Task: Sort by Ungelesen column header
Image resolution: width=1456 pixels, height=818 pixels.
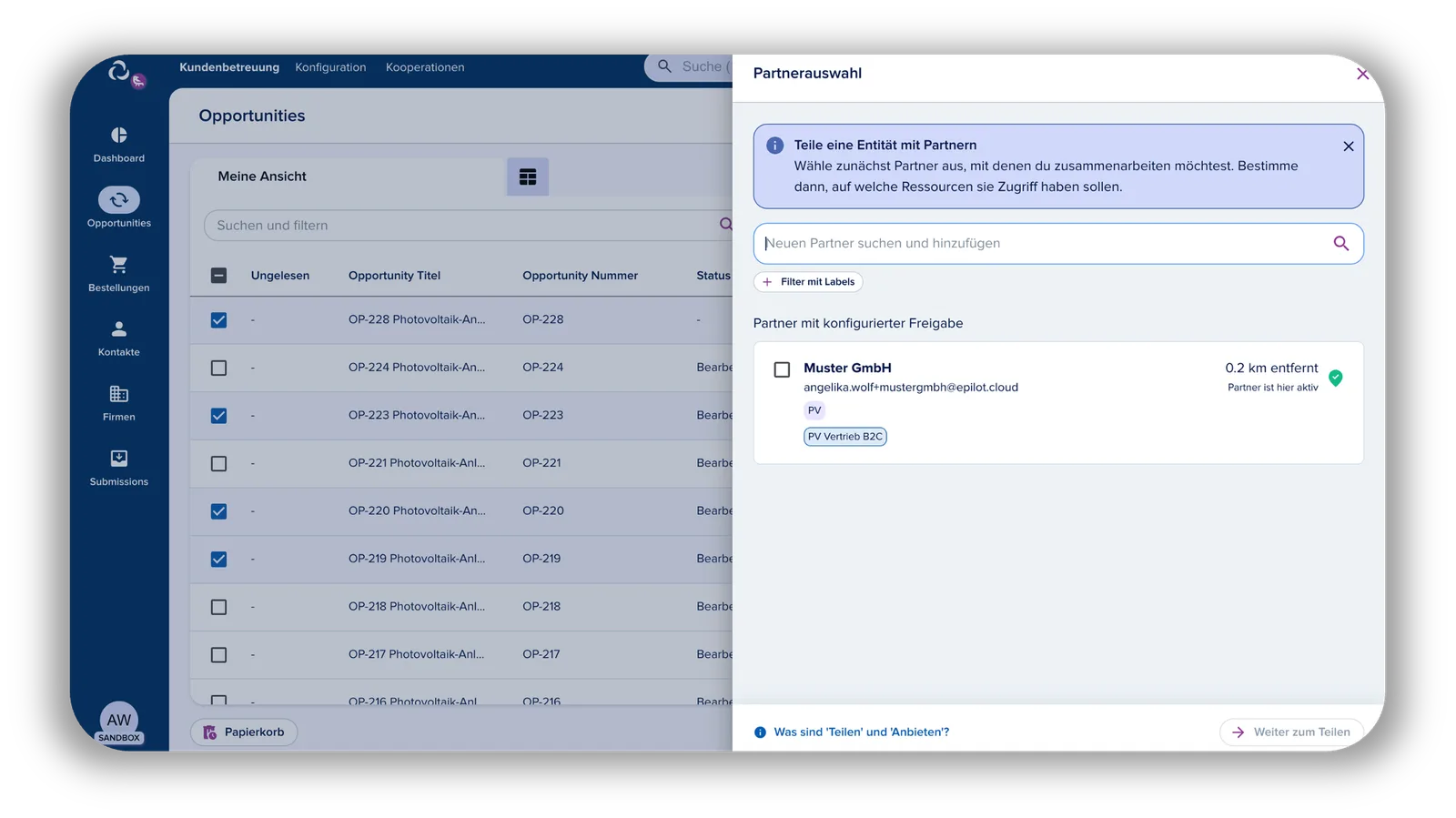Action: [x=280, y=276]
